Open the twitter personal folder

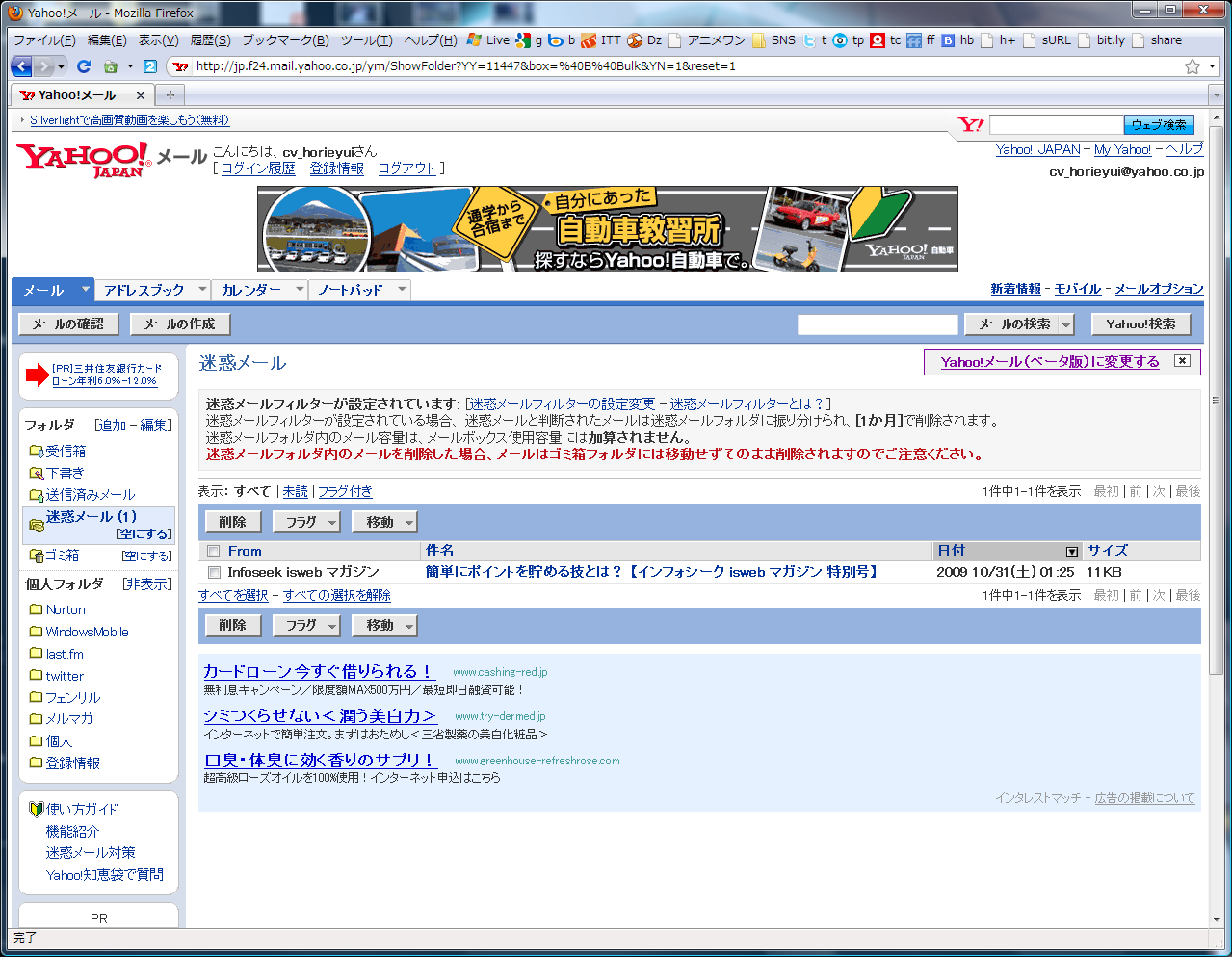(65, 676)
